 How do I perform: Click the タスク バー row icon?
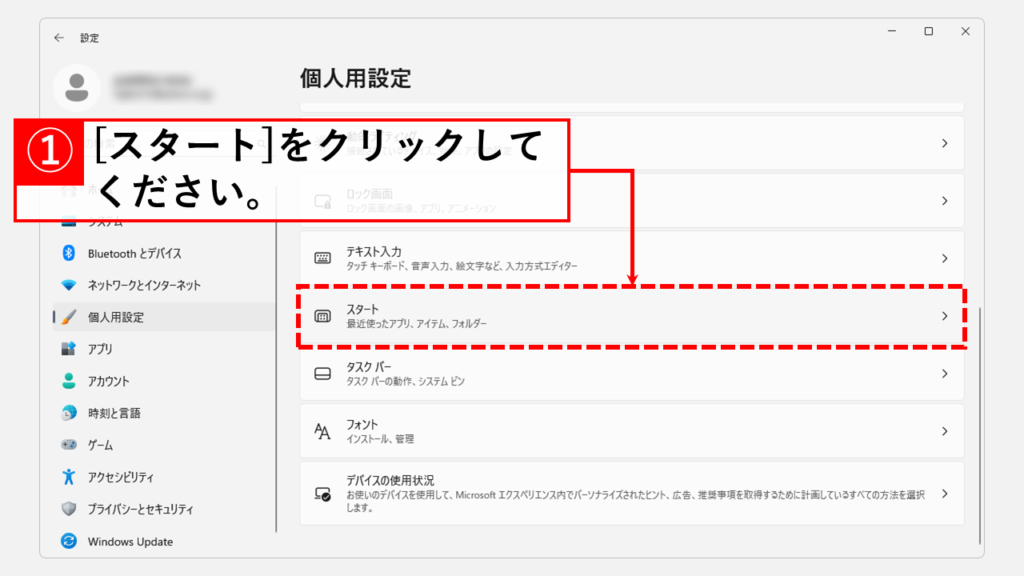pyautogui.click(x=323, y=374)
